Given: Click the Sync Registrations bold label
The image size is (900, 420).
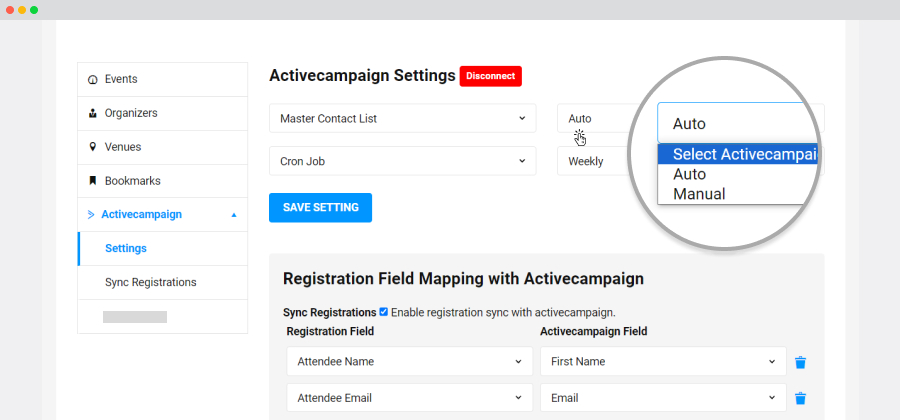Looking at the screenshot, I should tap(329, 313).
